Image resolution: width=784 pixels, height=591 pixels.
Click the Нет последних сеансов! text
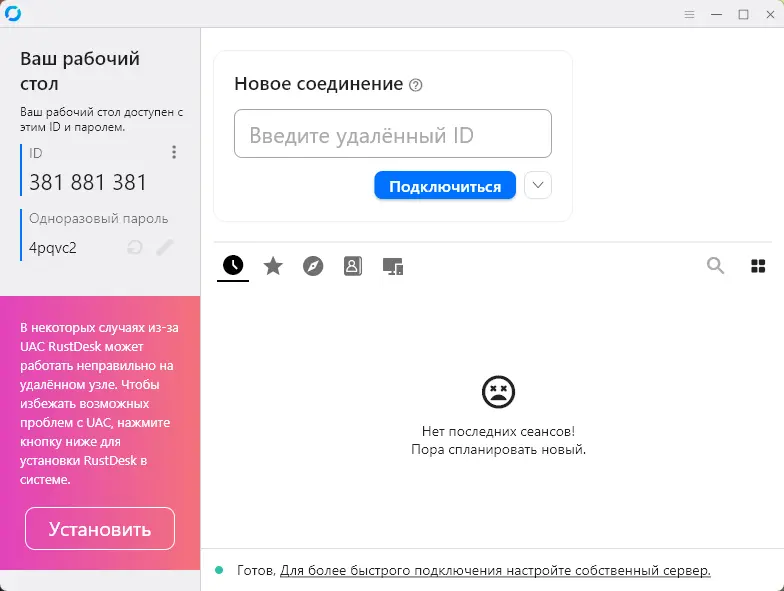point(498,431)
